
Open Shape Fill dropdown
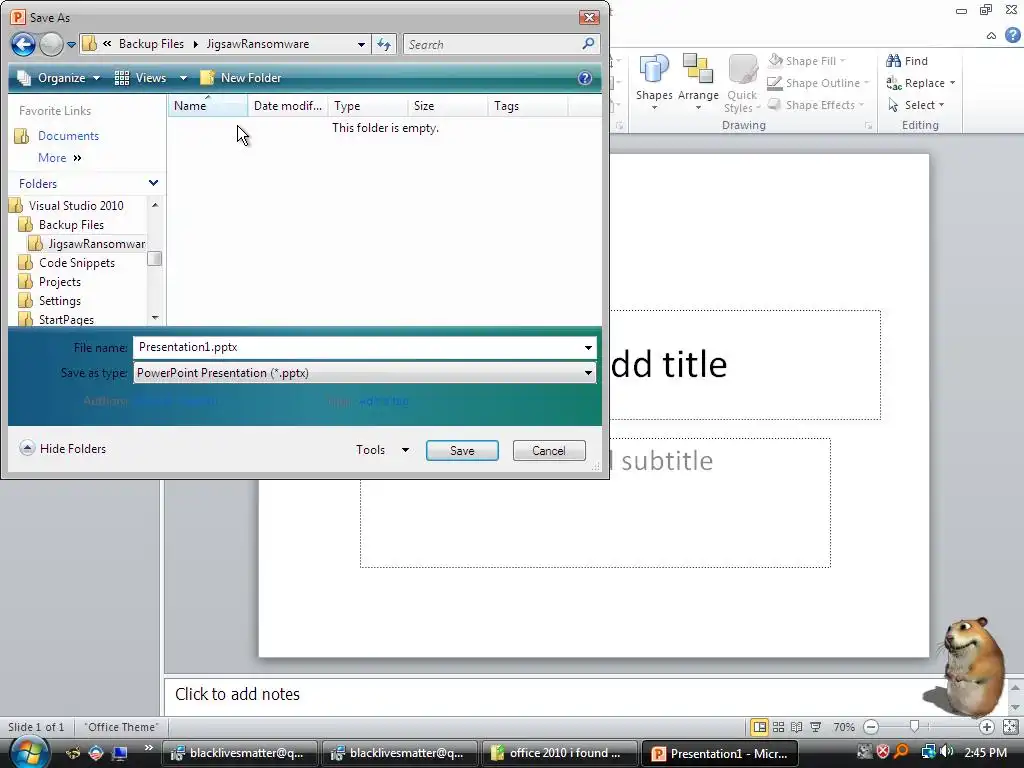(807, 61)
